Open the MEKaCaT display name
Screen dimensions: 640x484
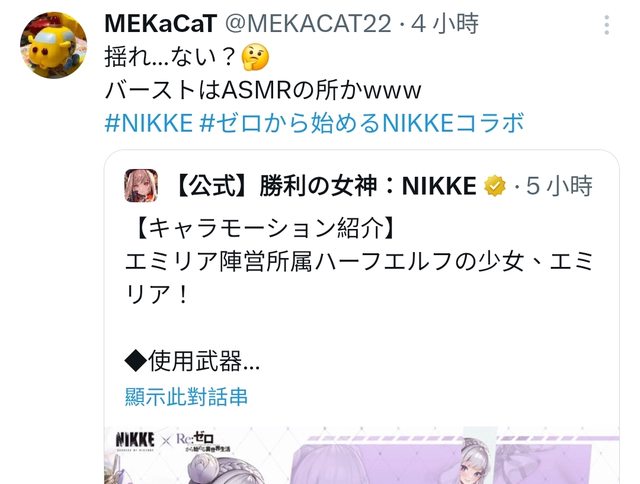point(160,24)
